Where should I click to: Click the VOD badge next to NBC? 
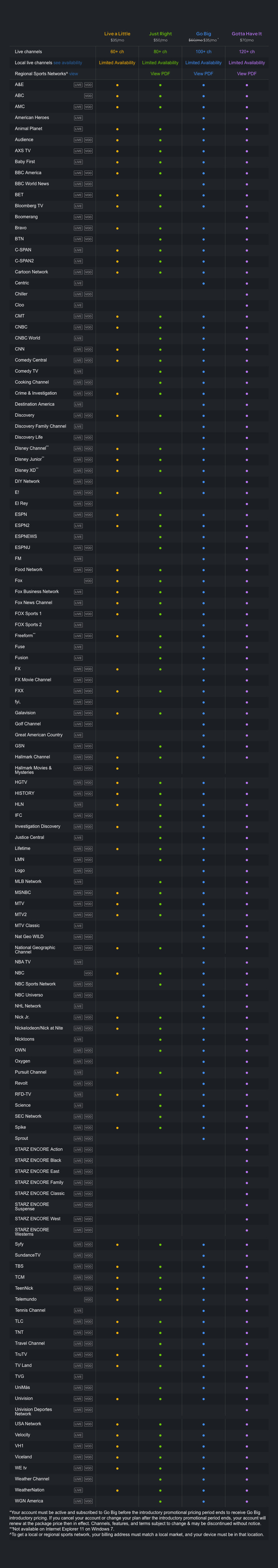pos(88,973)
